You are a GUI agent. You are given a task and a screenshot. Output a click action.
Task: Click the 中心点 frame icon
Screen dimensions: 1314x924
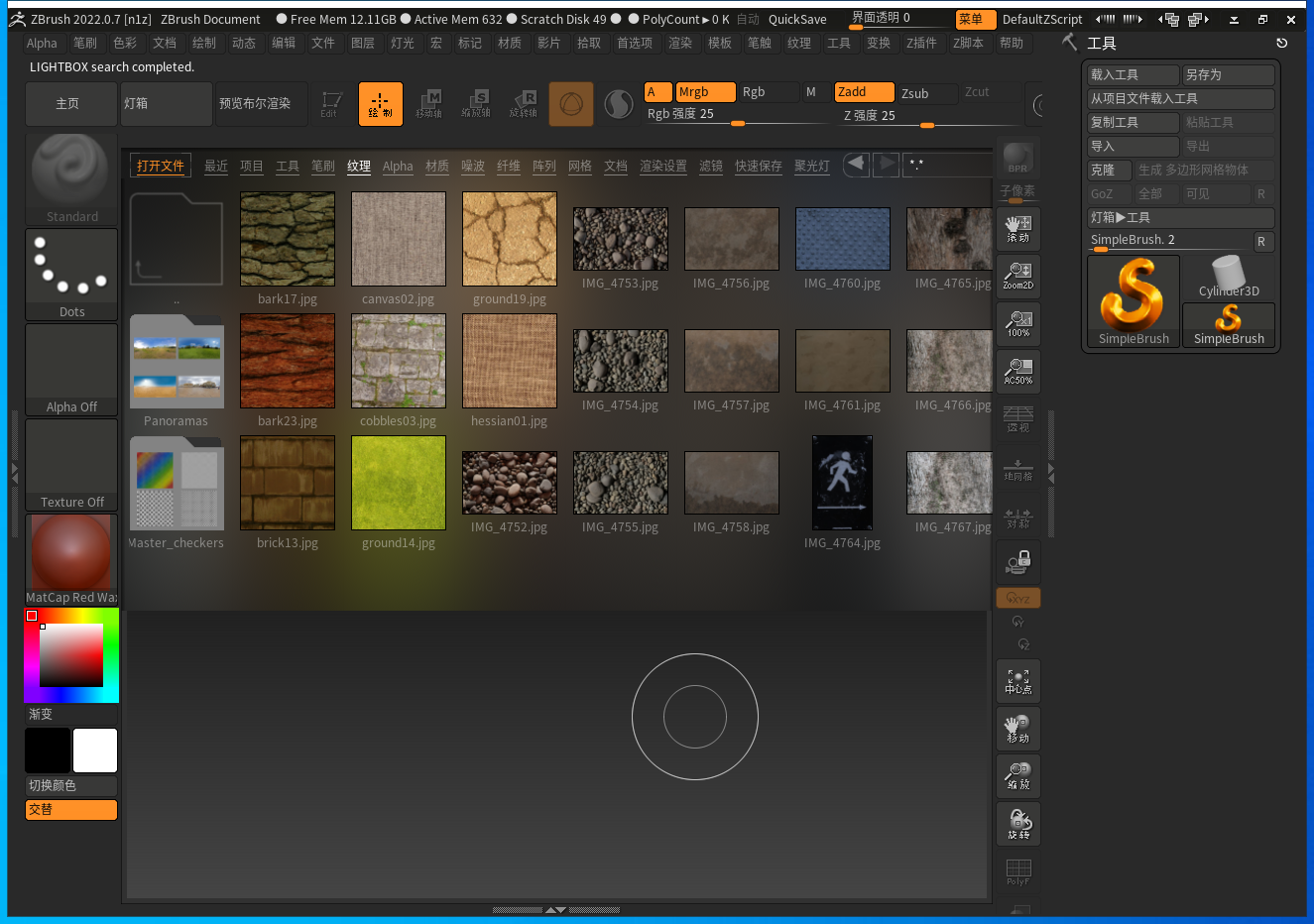[1018, 681]
